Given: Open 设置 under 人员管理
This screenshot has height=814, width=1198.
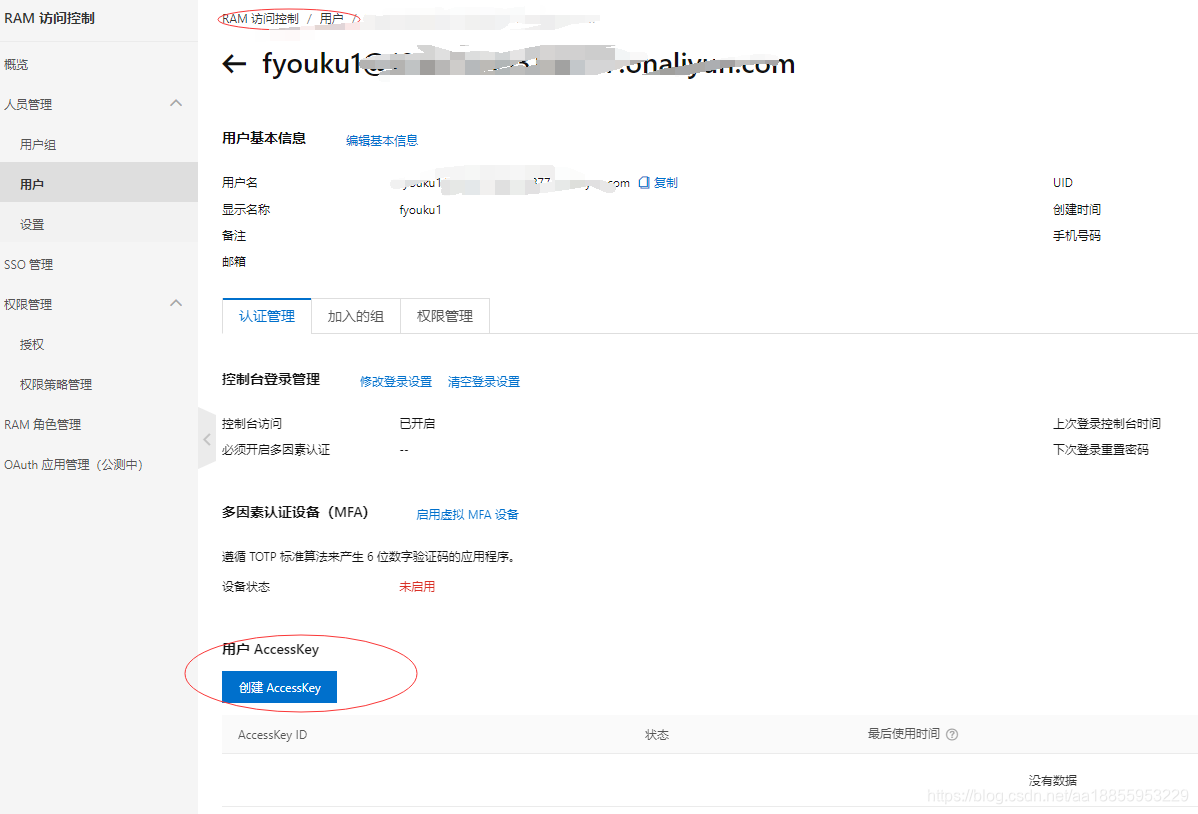Looking at the screenshot, I should pos(31,223).
